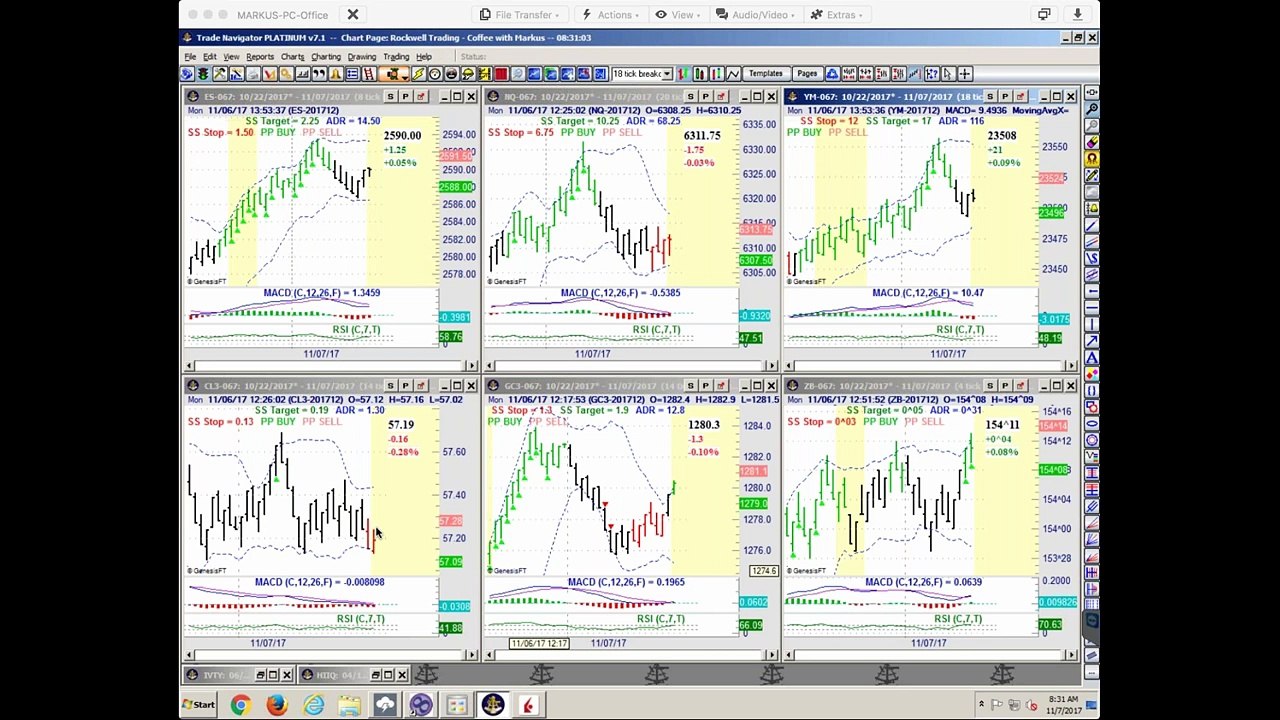Click the traffic light toolbar icon

pyautogui.click(x=203, y=74)
